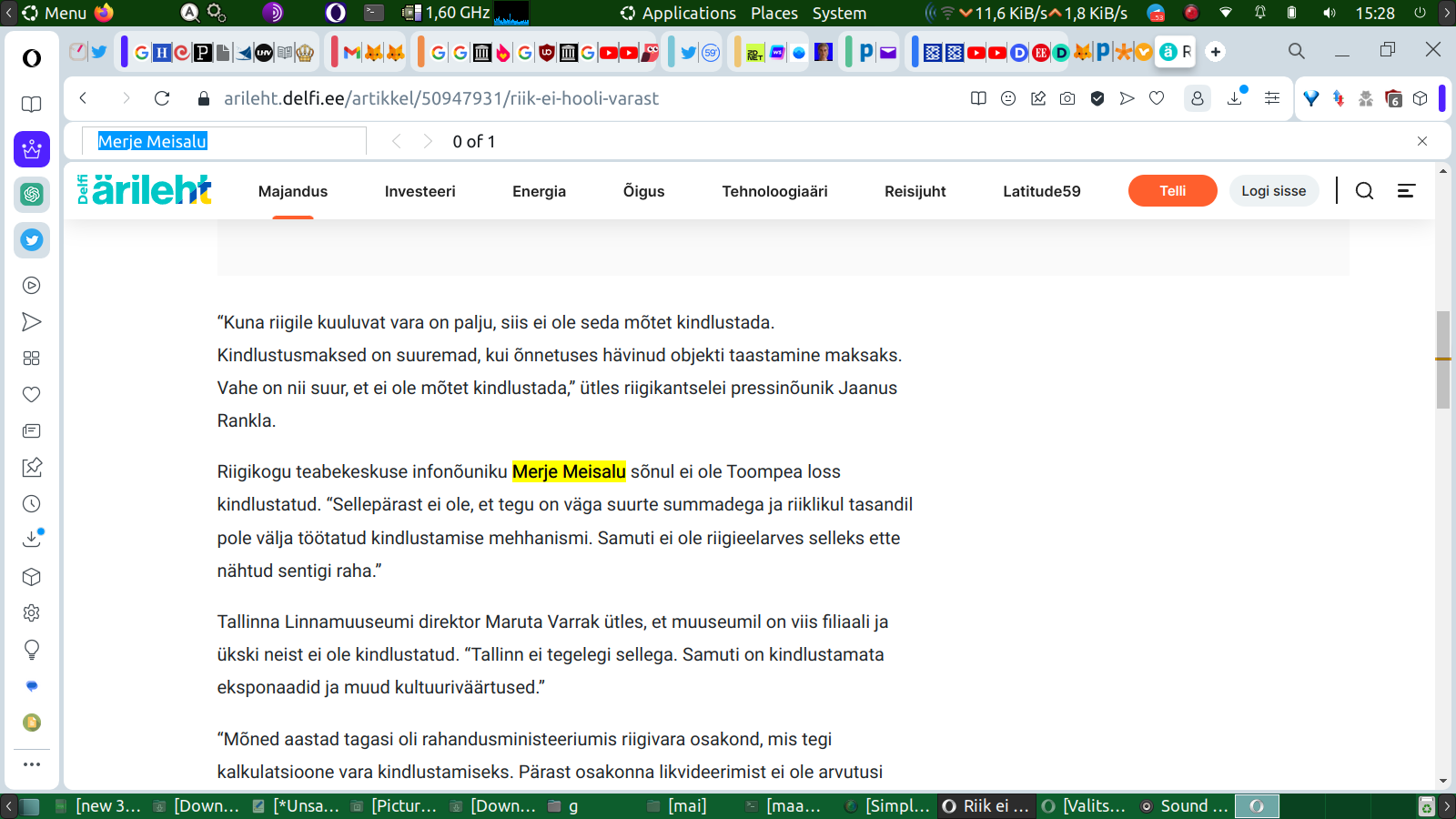1456x819 pixels.
Task: Open the address bar downloads icon
Action: 1236,97
